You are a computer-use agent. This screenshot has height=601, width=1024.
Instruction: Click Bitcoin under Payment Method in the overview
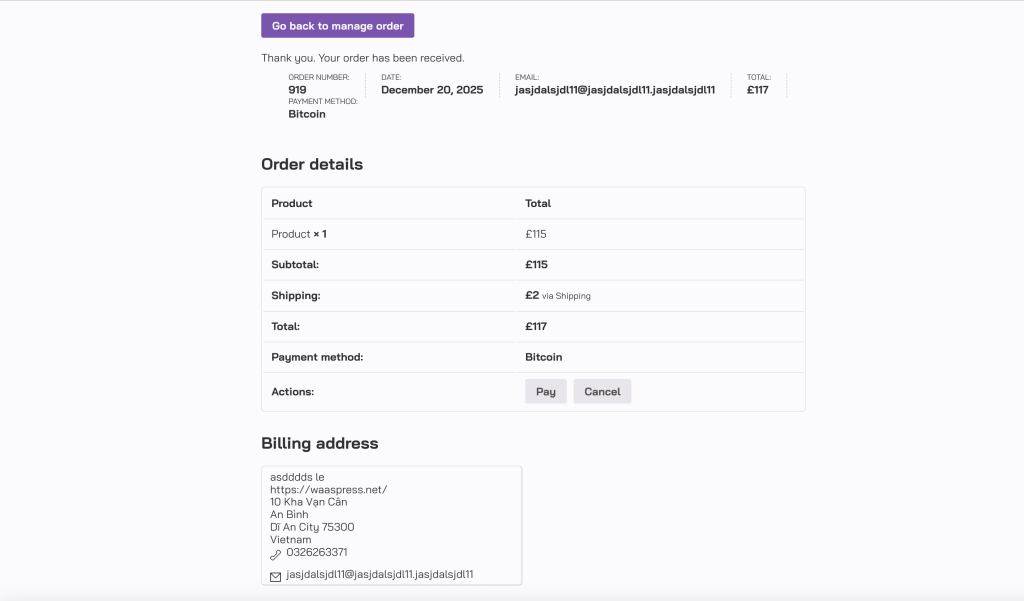pos(307,114)
